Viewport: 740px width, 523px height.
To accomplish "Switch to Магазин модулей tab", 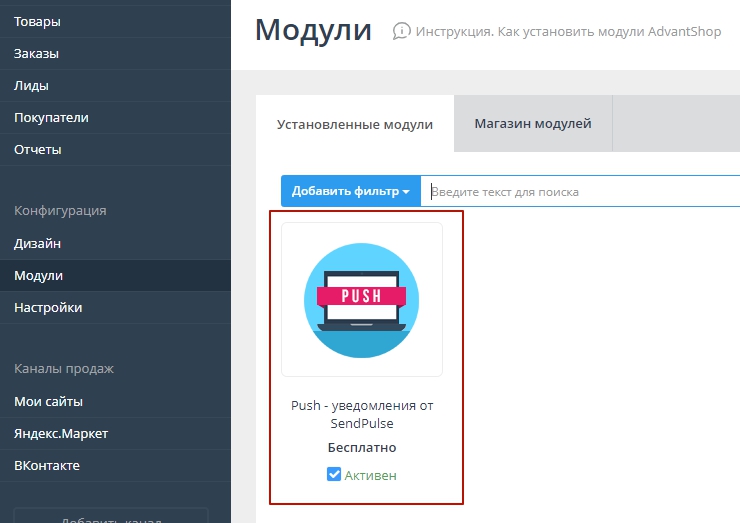I will pyautogui.click(x=532, y=124).
